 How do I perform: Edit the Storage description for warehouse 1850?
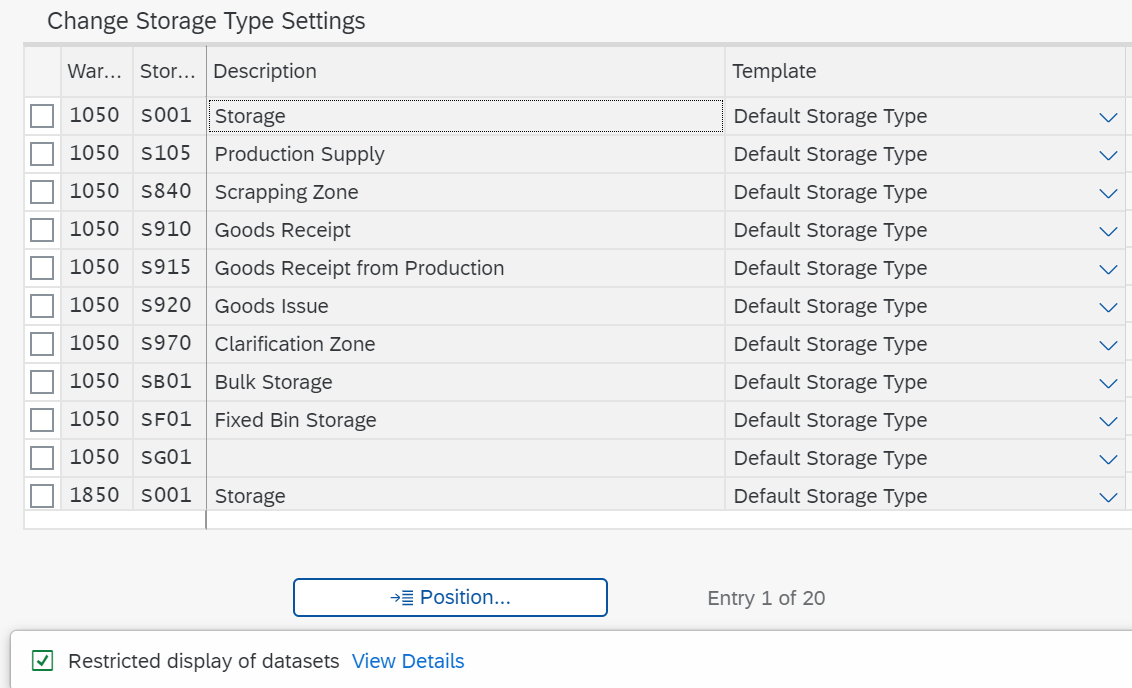pyautogui.click(x=466, y=496)
